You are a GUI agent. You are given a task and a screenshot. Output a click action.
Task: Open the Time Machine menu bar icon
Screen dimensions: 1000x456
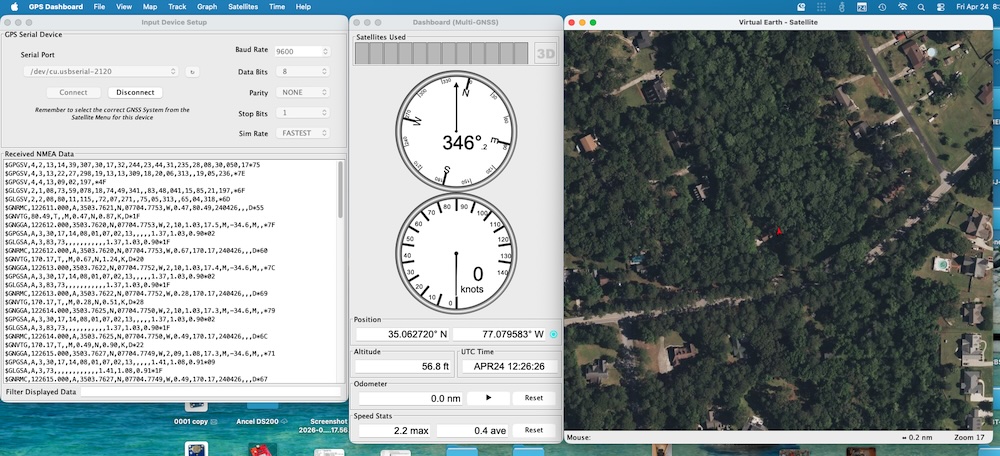click(882, 6)
